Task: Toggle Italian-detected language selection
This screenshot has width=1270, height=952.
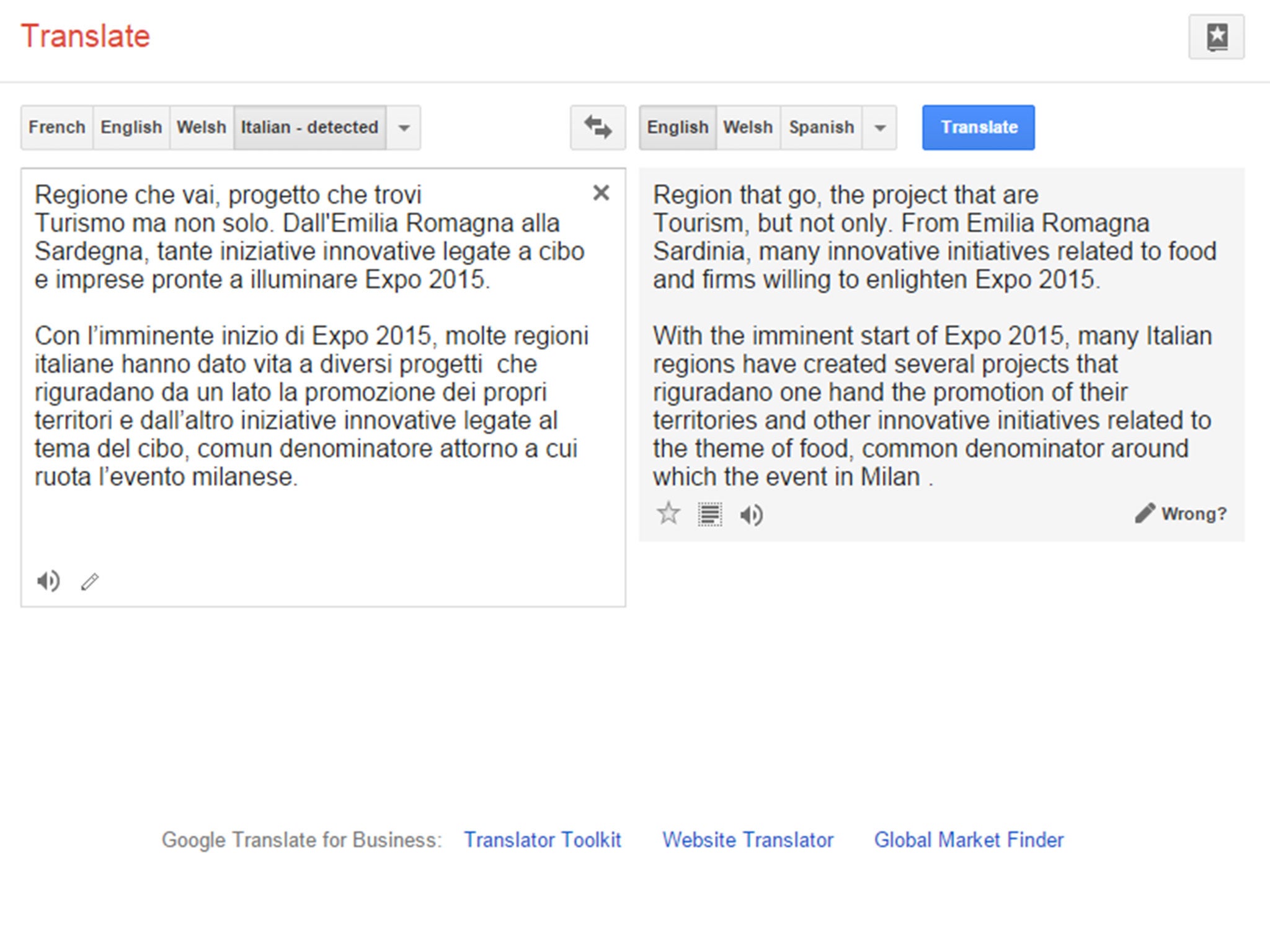Action: (x=307, y=126)
